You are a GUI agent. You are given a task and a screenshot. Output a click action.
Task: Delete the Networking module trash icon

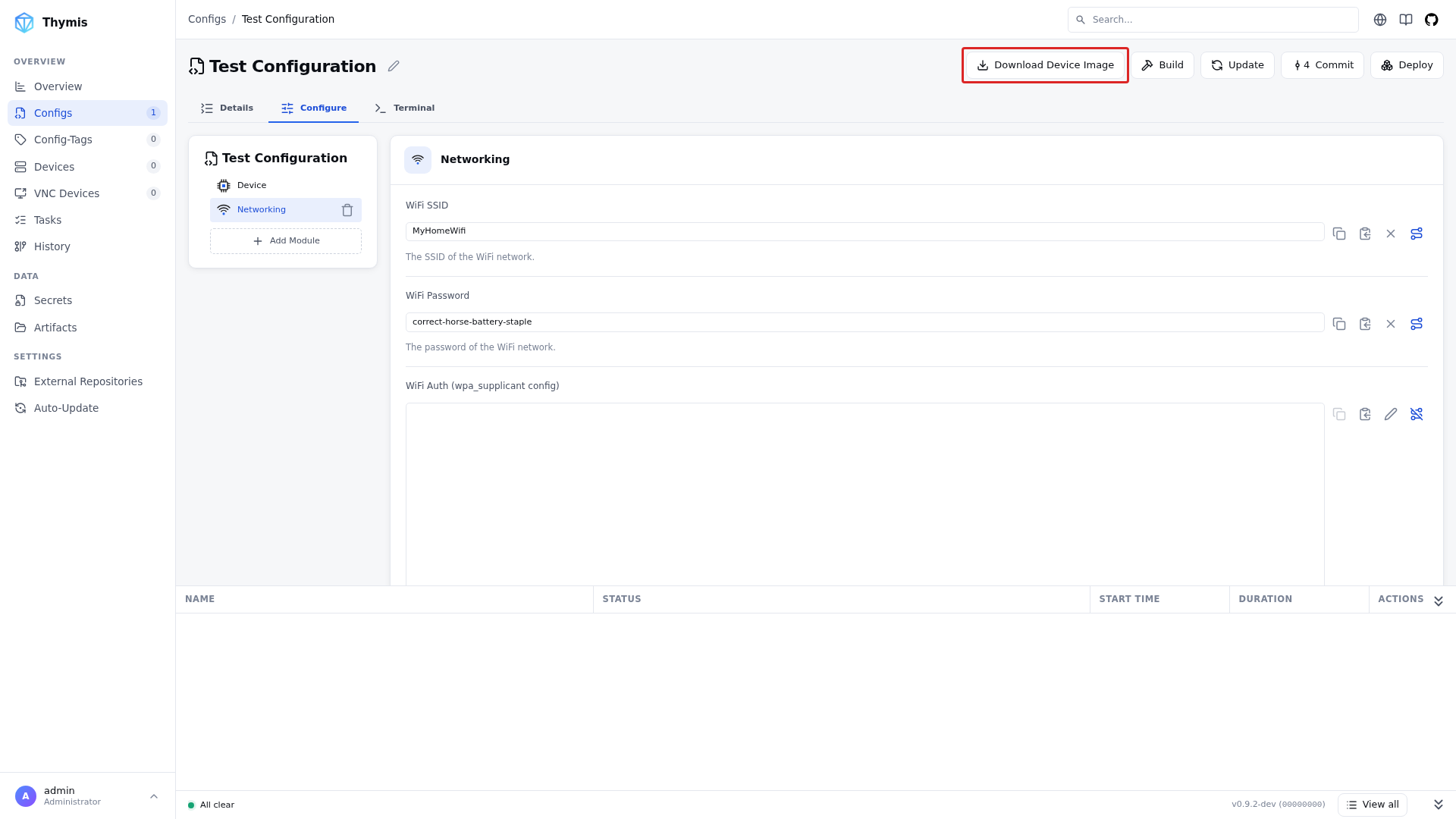click(x=347, y=210)
